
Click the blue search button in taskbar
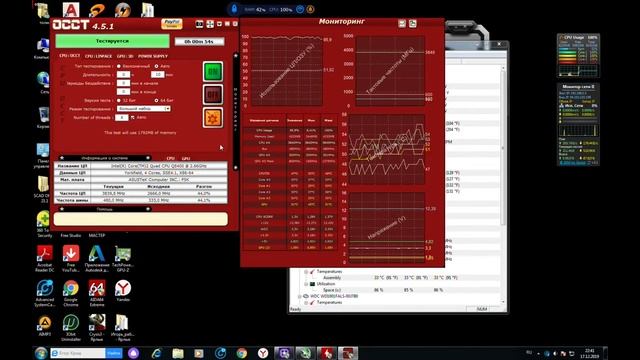coord(114,353)
